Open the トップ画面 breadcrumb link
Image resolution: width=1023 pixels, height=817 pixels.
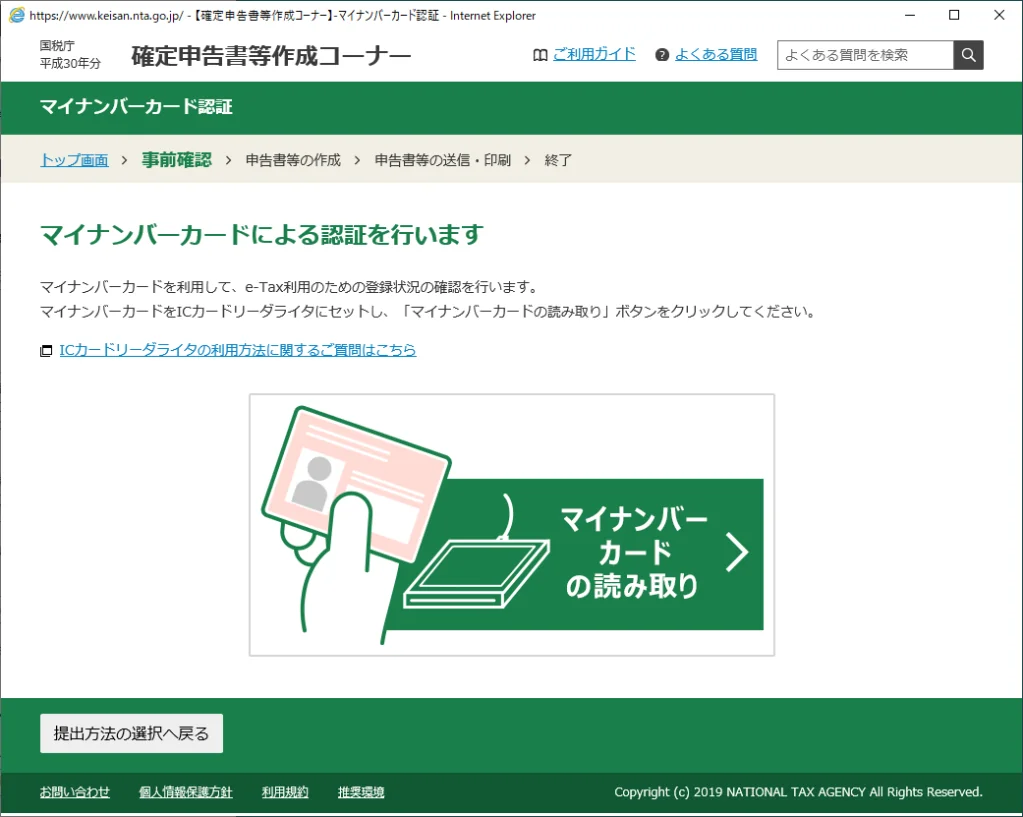pyautogui.click(x=72, y=159)
